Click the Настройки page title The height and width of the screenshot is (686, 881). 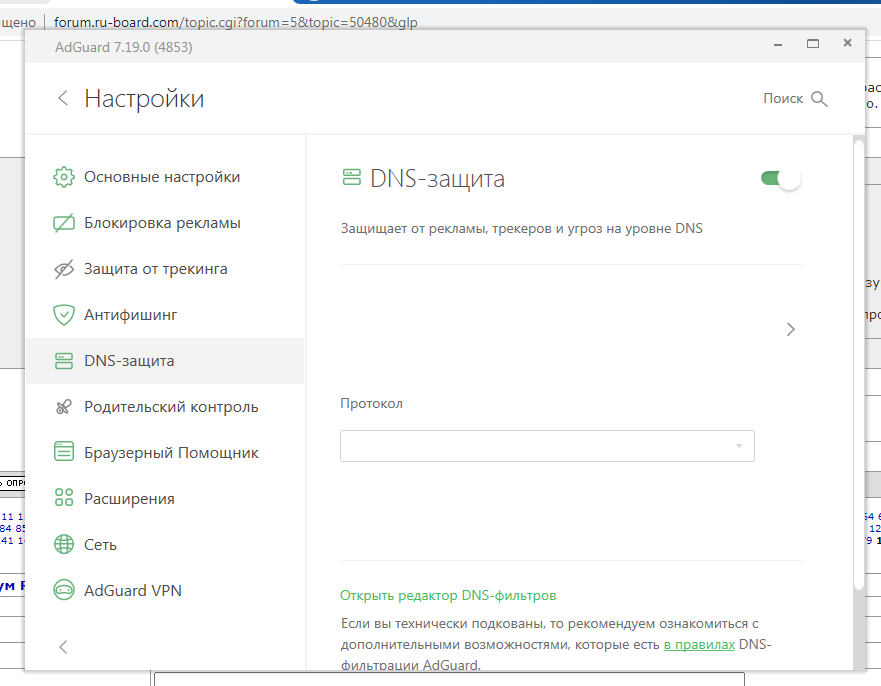click(x=144, y=98)
